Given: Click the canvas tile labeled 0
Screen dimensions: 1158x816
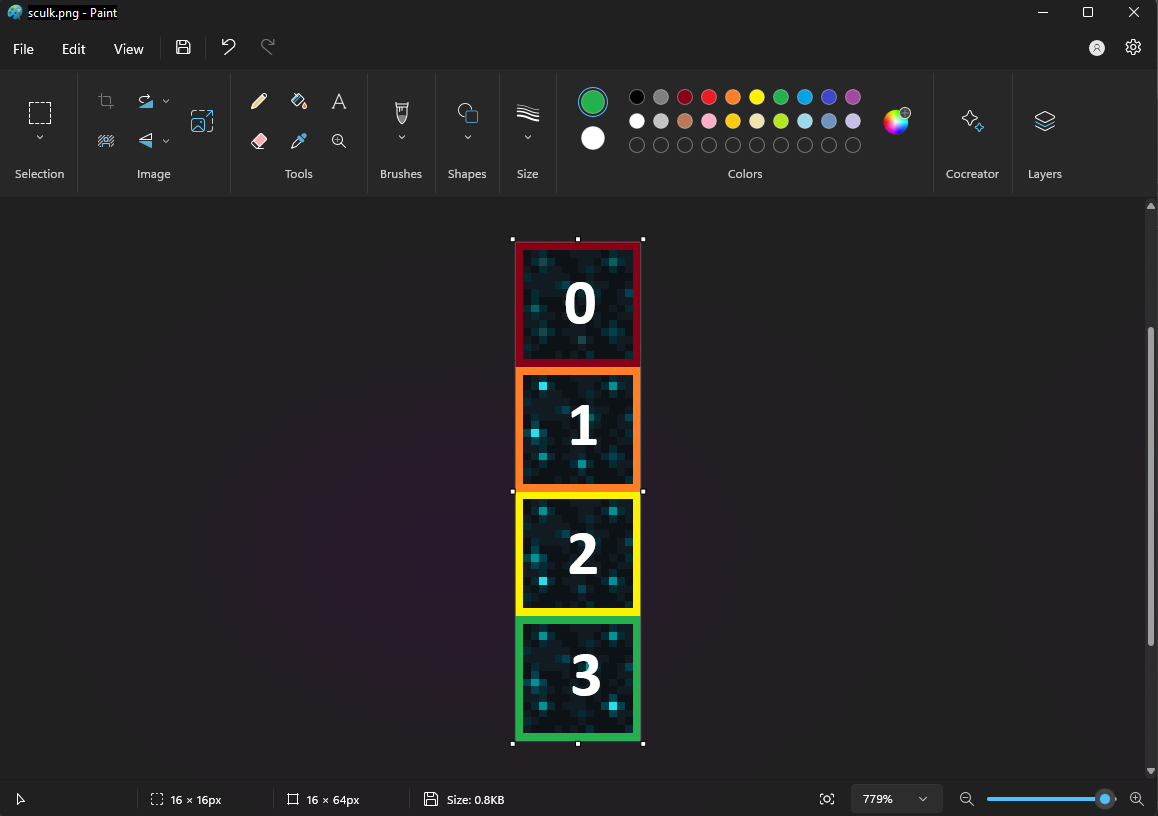Looking at the screenshot, I should (x=578, y=304).
